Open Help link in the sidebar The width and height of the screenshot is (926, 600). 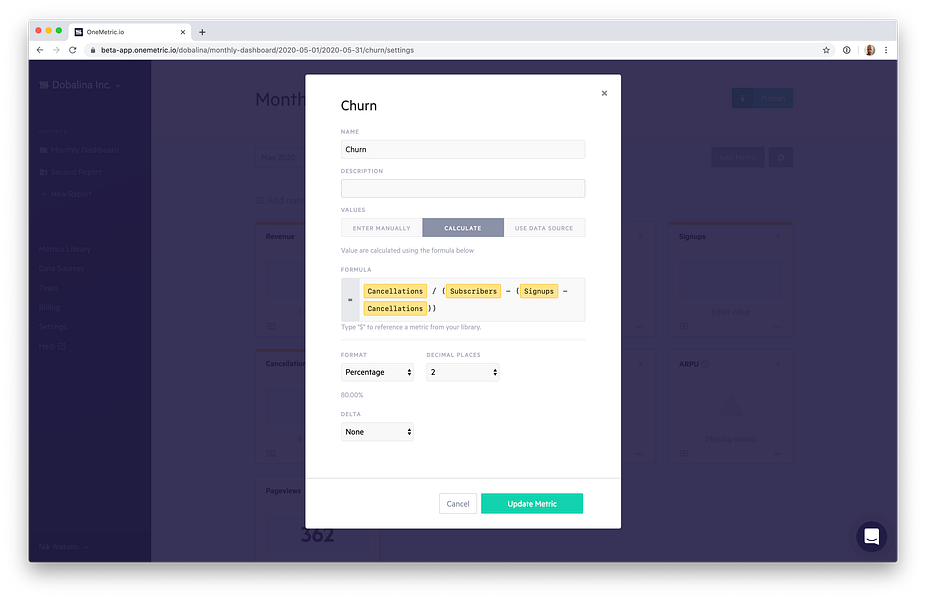click(52, 346)
